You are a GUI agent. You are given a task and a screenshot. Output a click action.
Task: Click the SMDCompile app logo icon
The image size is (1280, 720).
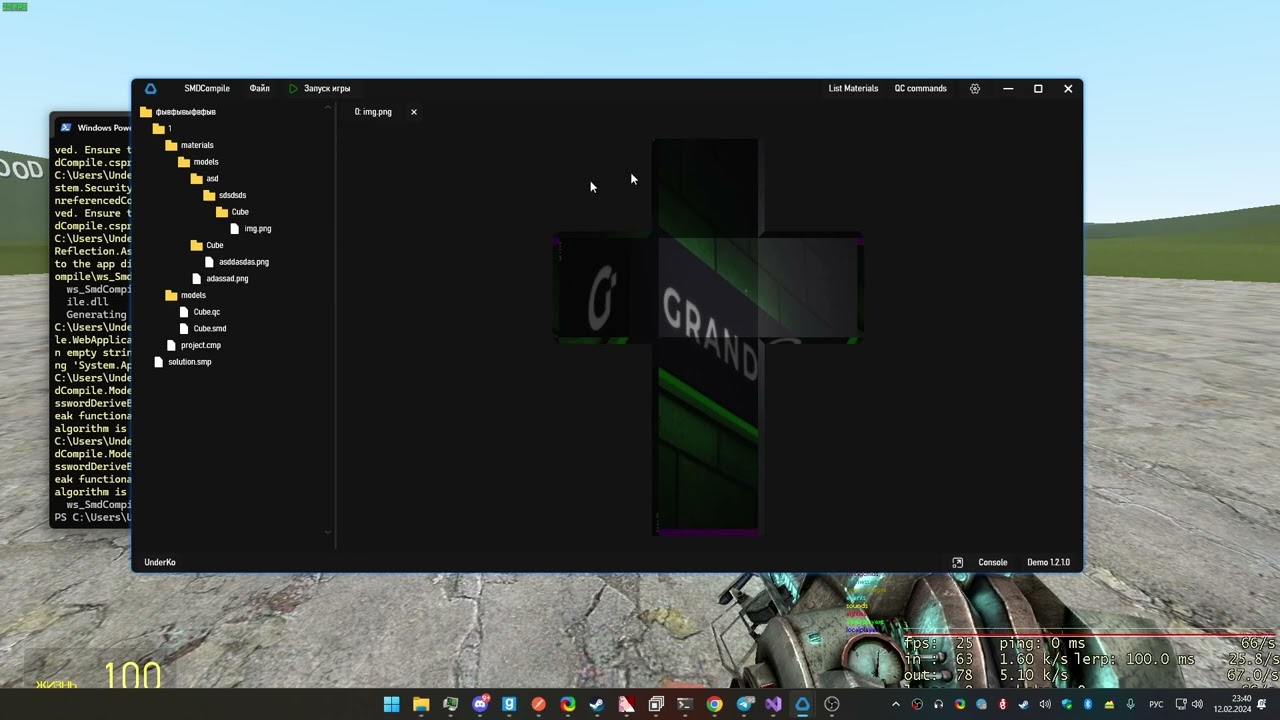tap(150, 88)
